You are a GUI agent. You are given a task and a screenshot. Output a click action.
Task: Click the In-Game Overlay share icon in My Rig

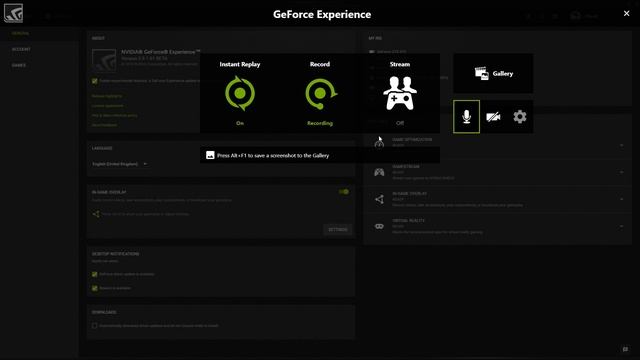(x=379, y=199)
